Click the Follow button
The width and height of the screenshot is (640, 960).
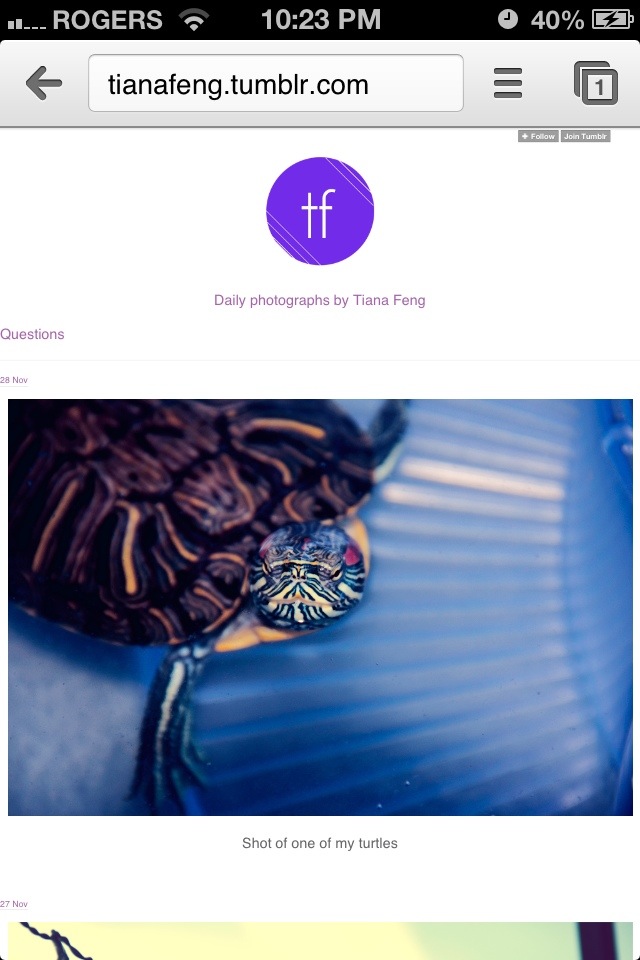click(x=538, y=136)
